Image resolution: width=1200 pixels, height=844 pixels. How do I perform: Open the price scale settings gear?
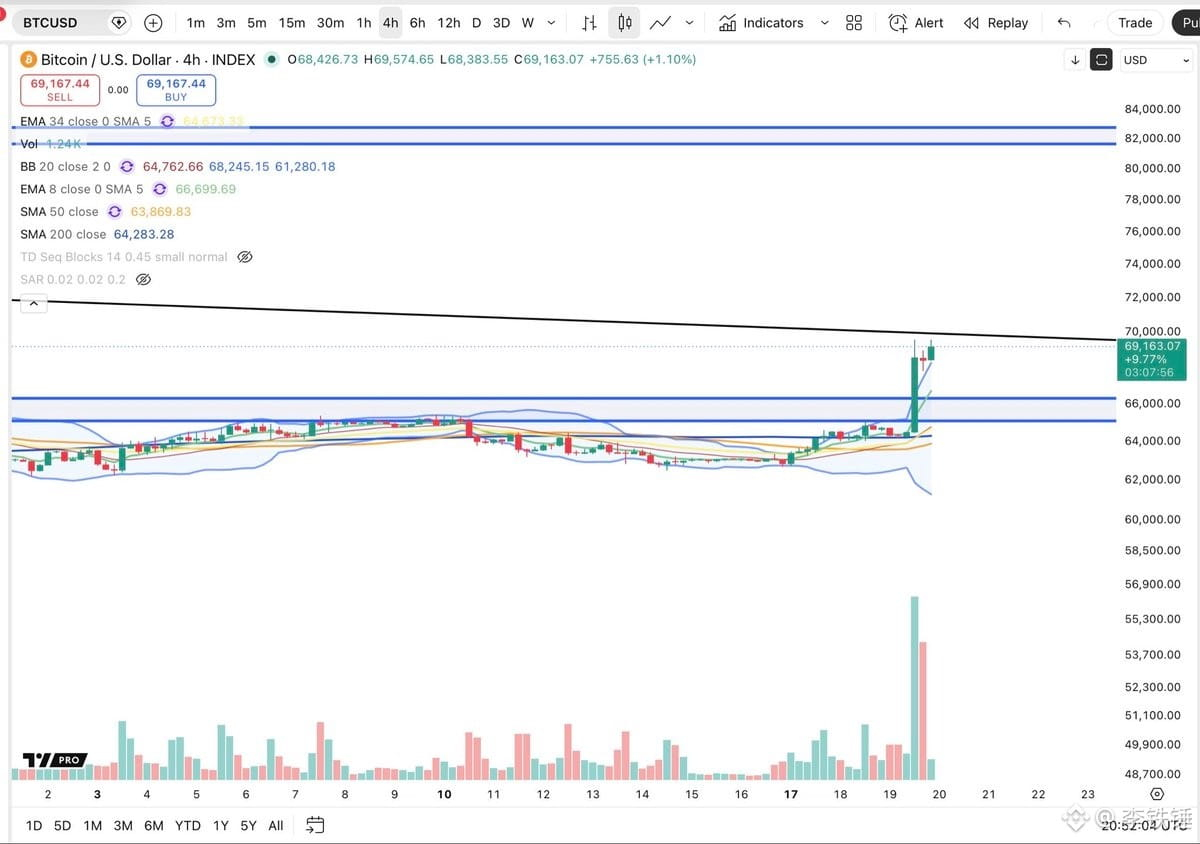(x=1157, y=794)
